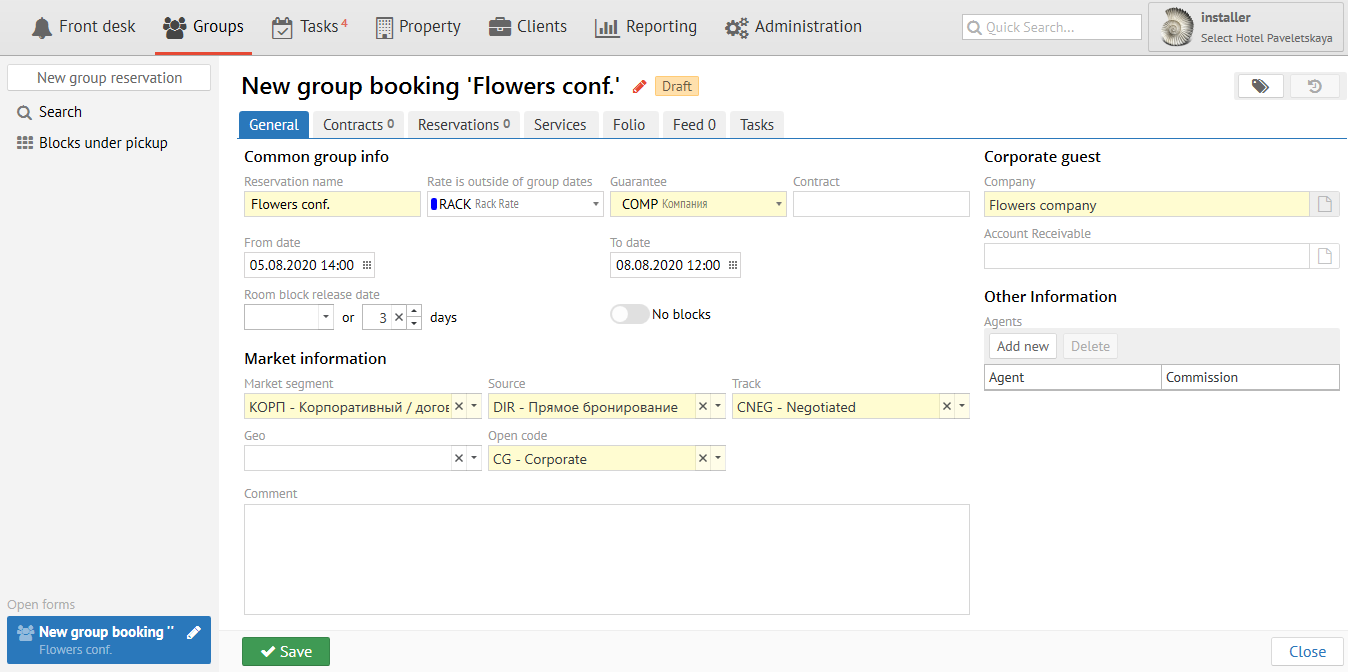The image size is (1348, 672).
Task: Click document icon next to Company field
Action: (1324, 205)
